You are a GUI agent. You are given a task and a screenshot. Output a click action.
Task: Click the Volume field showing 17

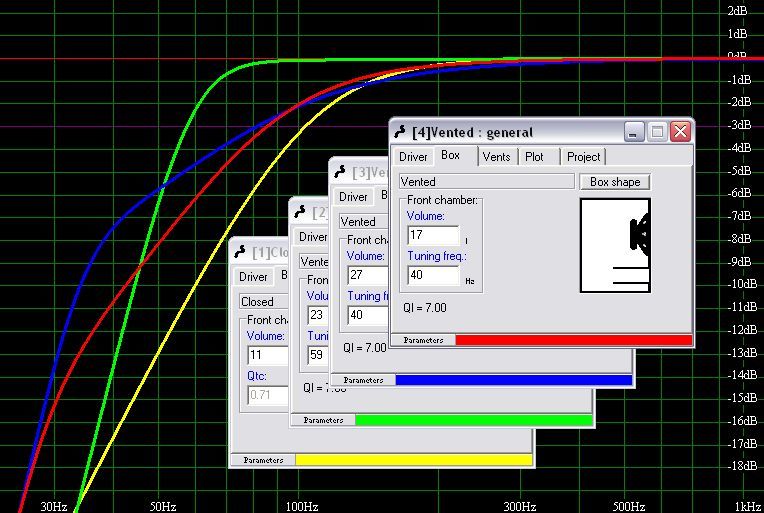coord(433,235)
